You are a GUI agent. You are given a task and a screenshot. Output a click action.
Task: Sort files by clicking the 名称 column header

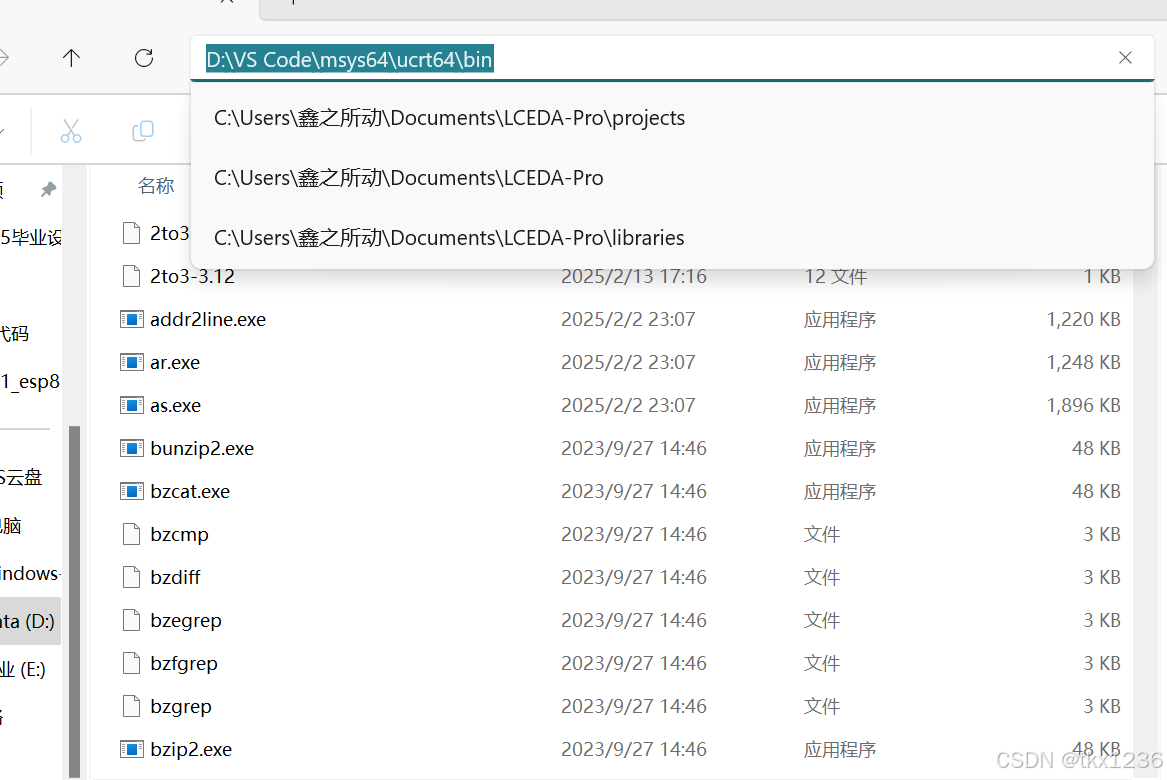156,185
